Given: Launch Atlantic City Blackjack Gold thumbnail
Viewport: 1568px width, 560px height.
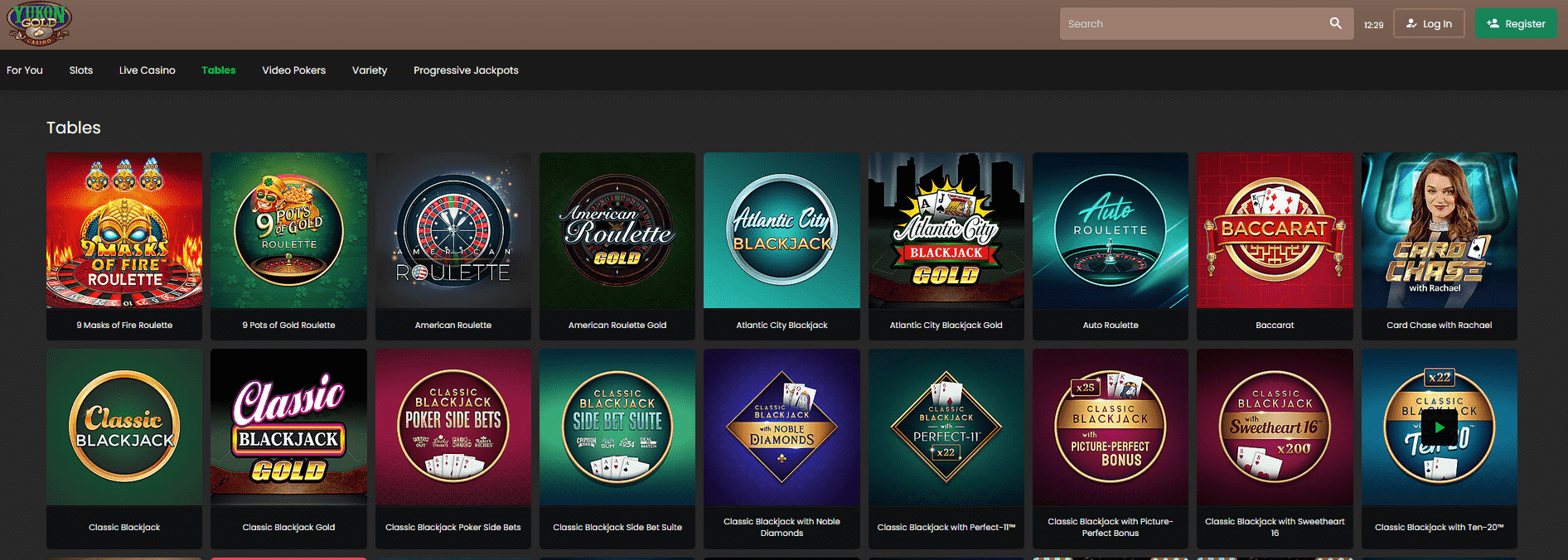Looking at the screenshot, I should coord(946,230).
